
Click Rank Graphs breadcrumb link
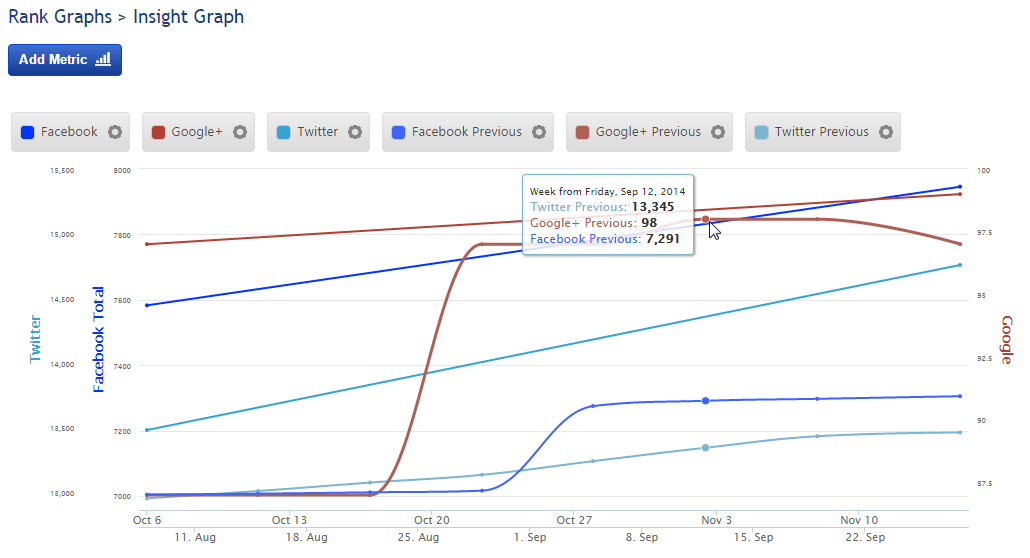(57, 17)
